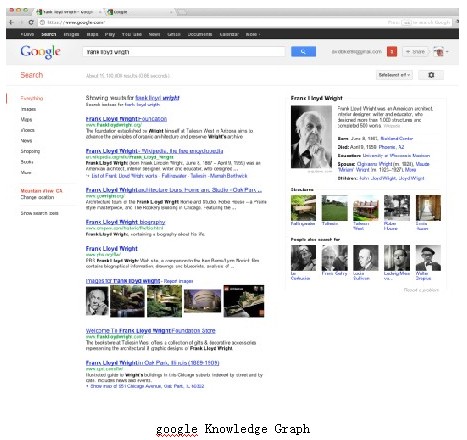
Task: Open the Louis Sullivan person thumbnail
Action: [x=366, y=258]
